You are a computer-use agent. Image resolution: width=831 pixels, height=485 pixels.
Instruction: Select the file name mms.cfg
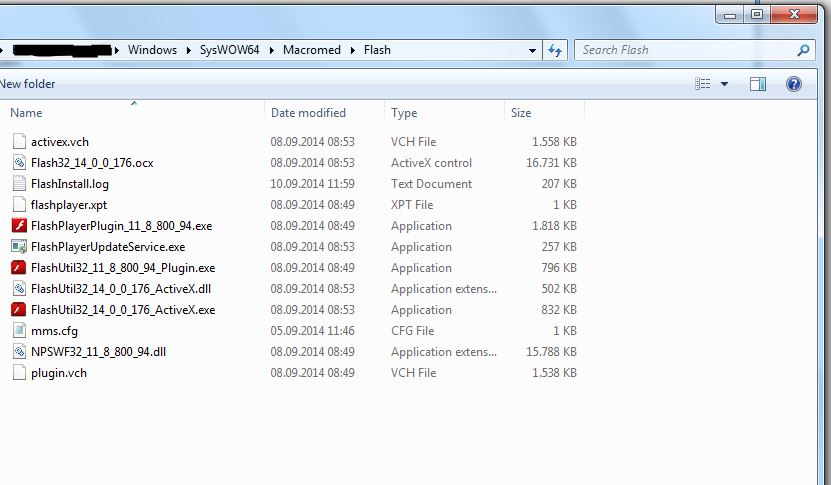tap(55, 331)
